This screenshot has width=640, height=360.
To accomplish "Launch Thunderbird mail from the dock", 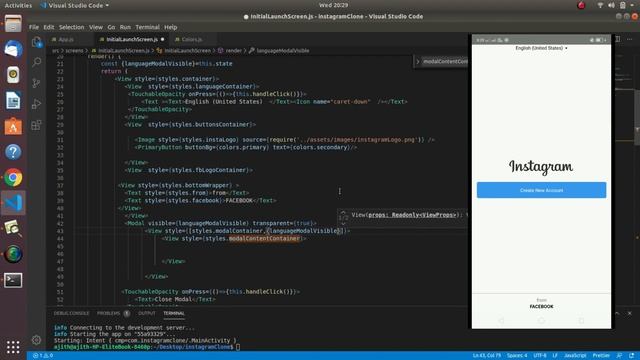I will point(13,49).
